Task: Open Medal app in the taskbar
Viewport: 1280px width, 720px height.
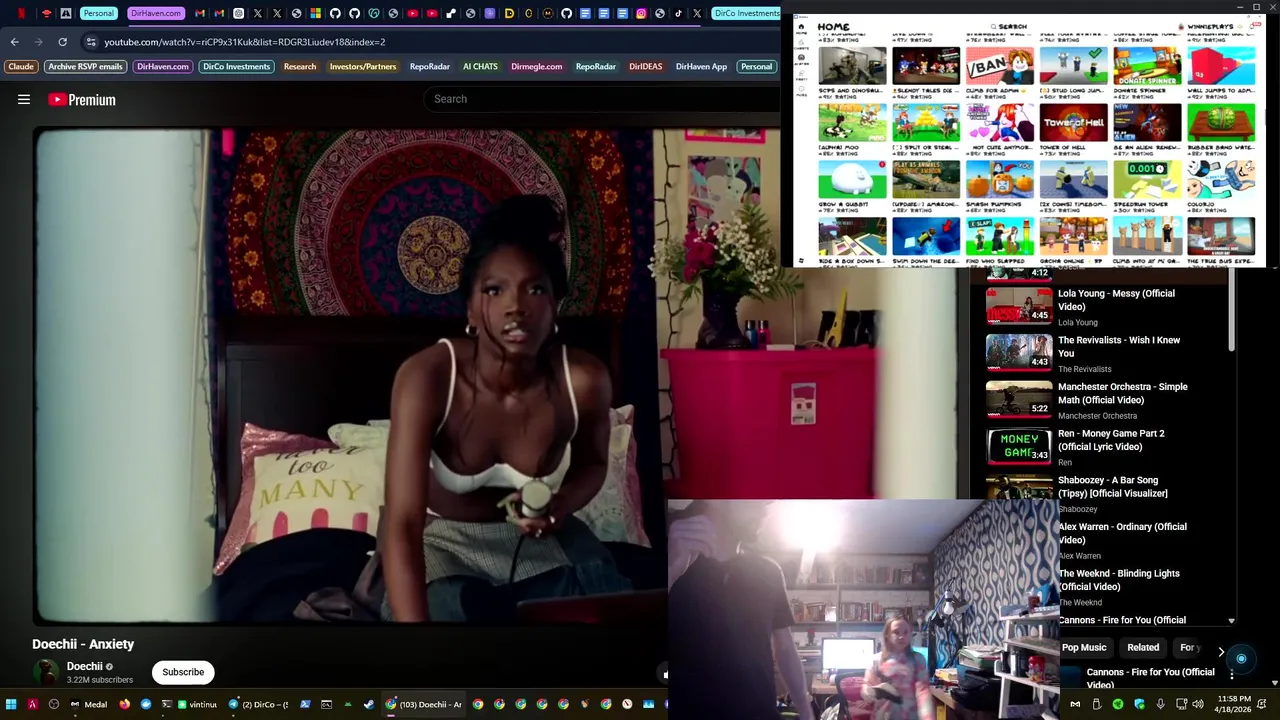Action: (x=88, y=704)
